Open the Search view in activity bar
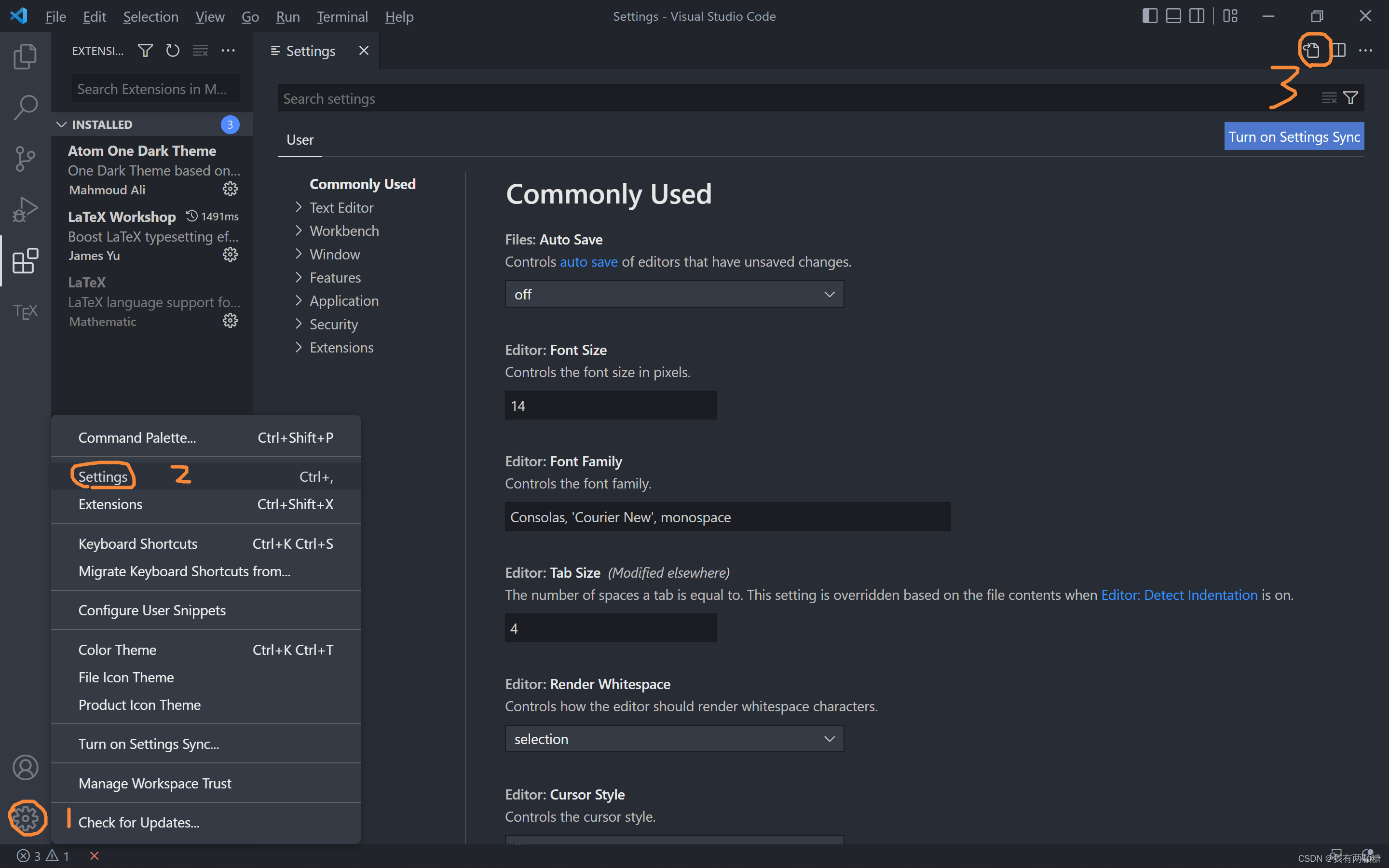Viewport: 1389px width, 868px height. point(25,107)
